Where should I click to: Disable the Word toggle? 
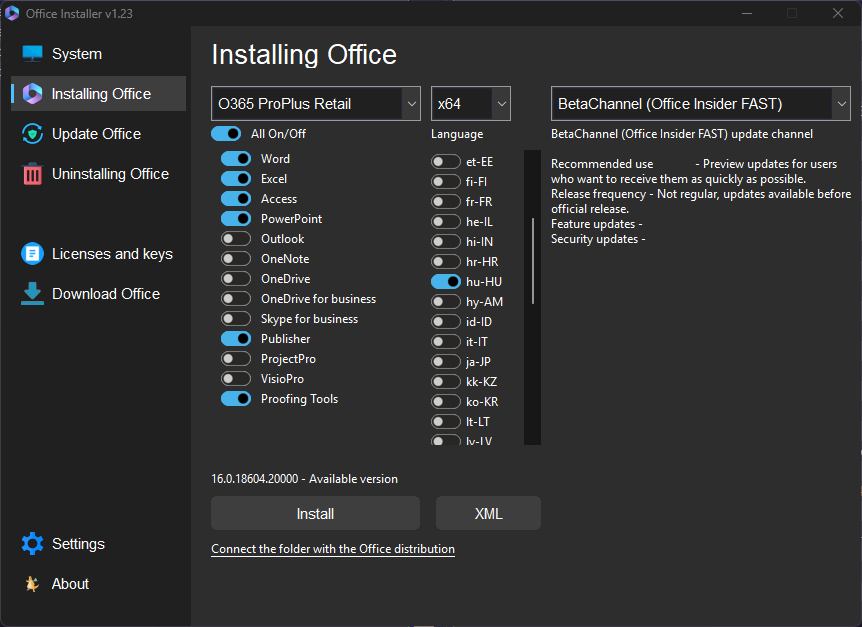click(236, 159)
